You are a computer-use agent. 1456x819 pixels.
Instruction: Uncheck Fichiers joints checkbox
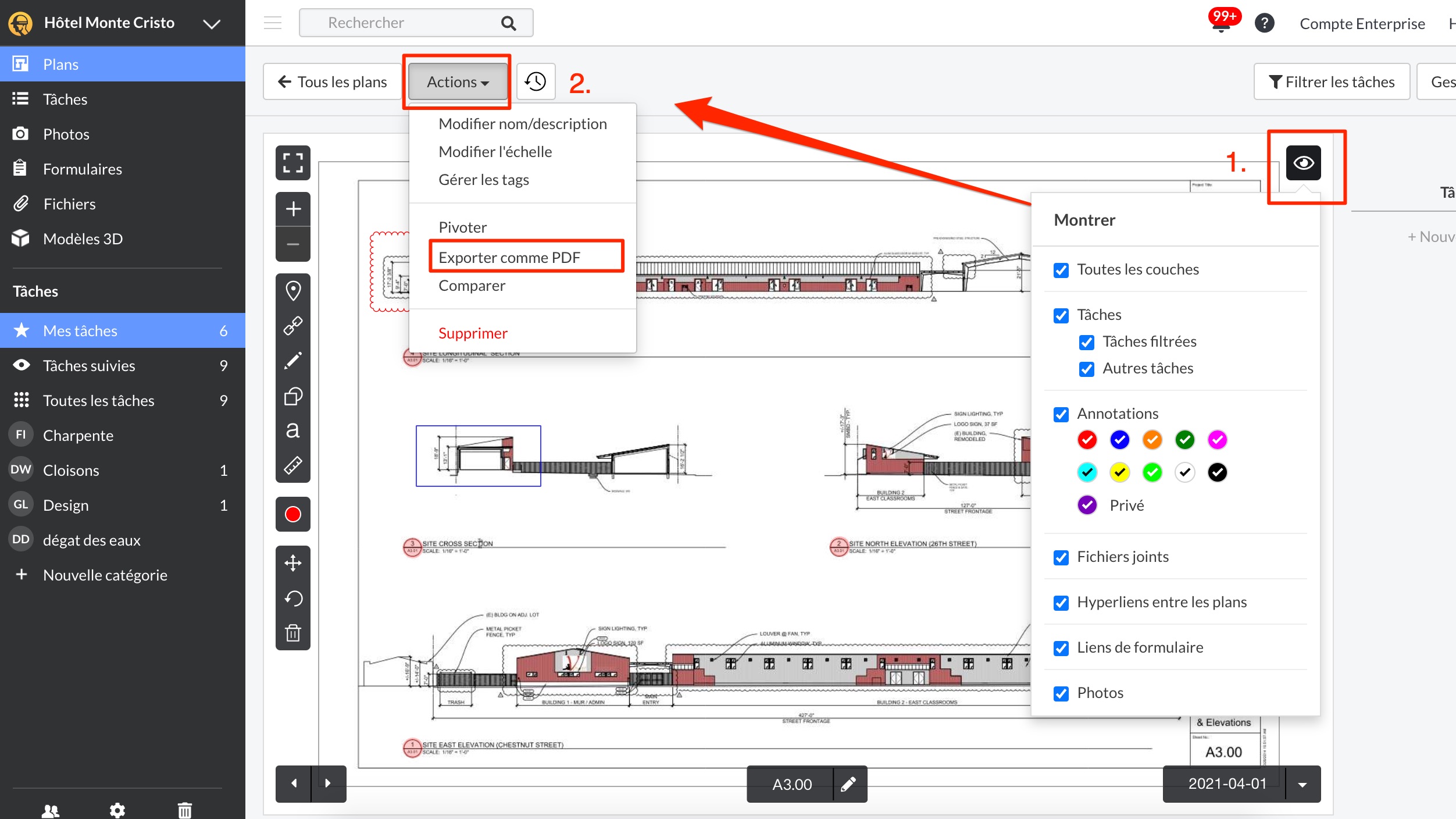pyautogui.click(x=1061, y=557)
